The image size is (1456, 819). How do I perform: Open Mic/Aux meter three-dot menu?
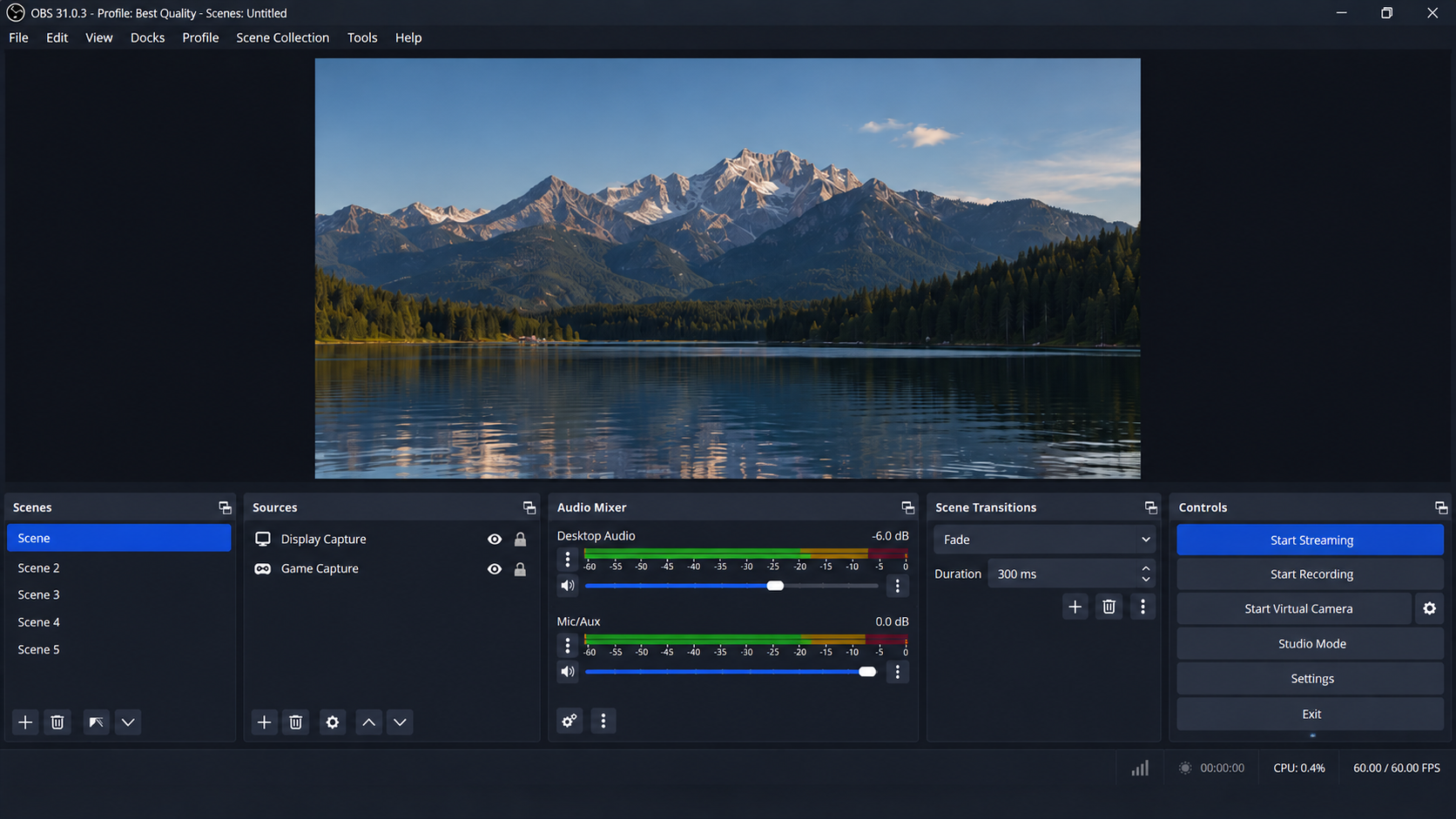click(568, 646)
